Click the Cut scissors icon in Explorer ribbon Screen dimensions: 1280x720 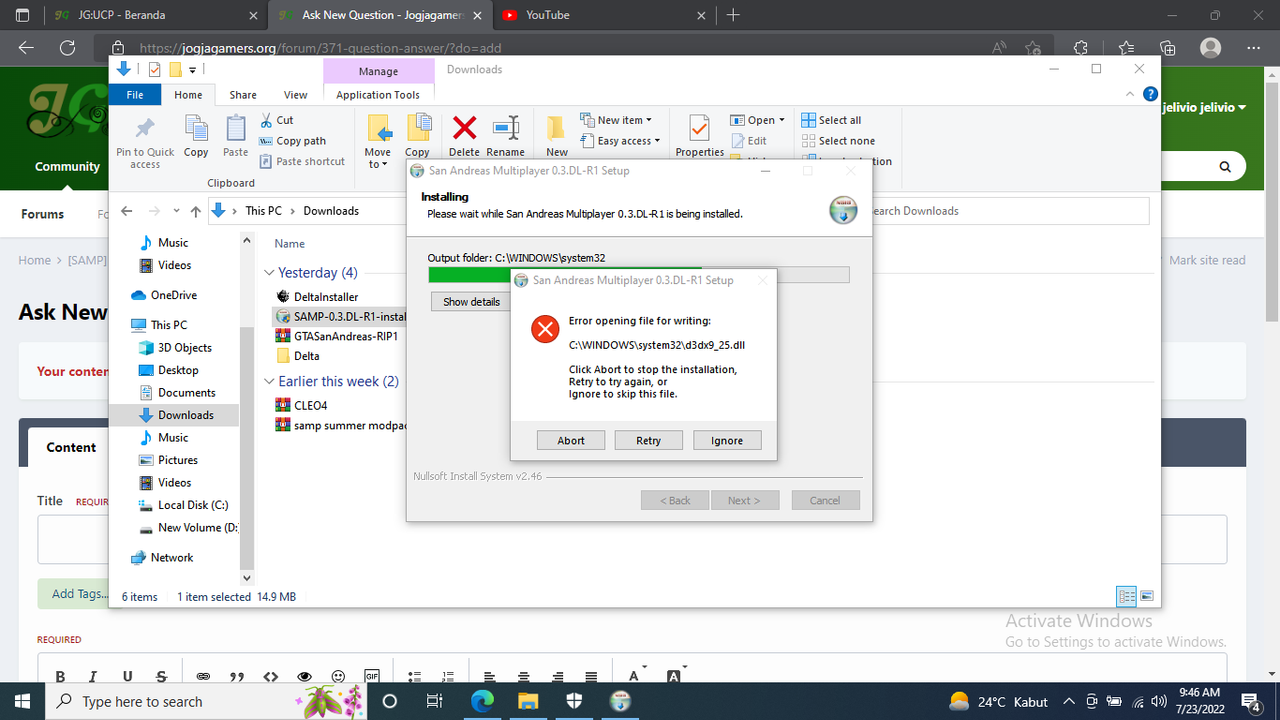click(x=265, y=120)
